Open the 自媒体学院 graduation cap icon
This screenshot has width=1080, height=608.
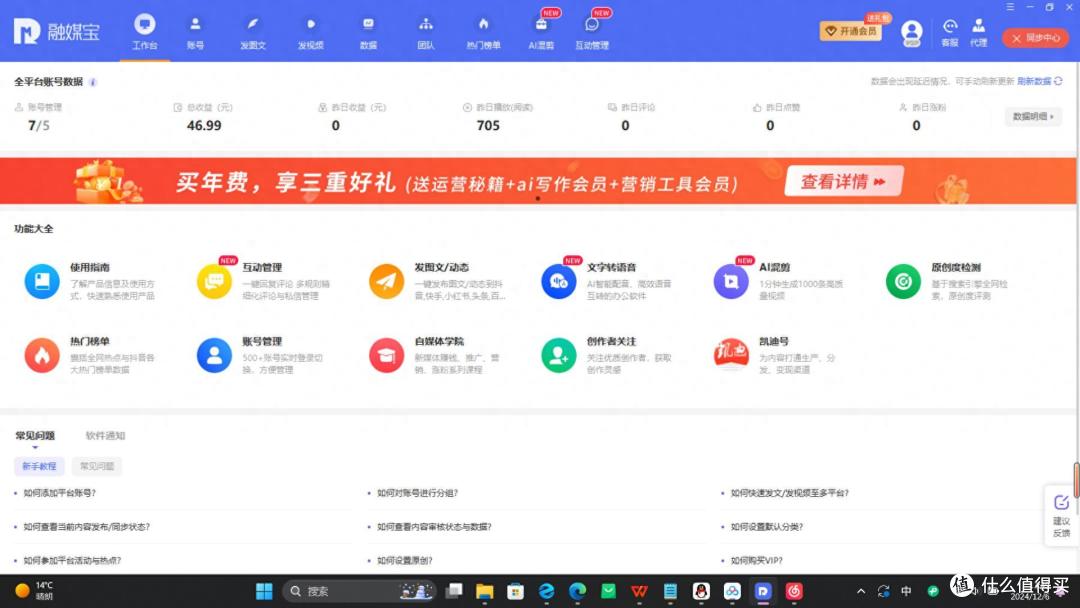[386, 355]
